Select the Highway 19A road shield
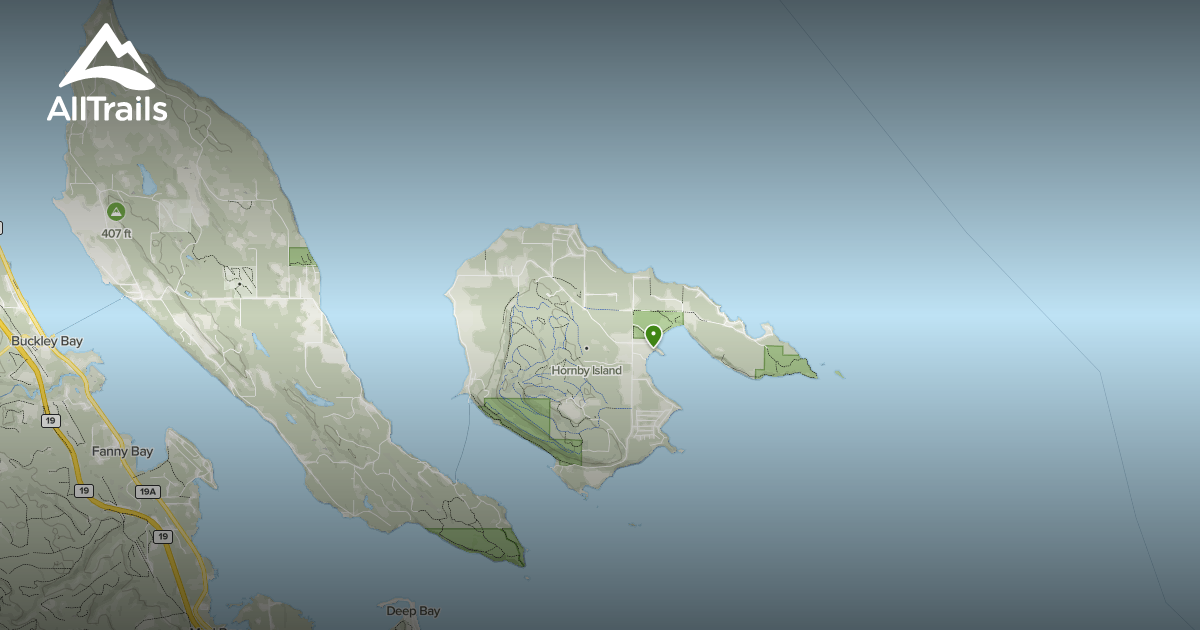Image resolution: width=1200 pixels, height=630 pixels. pos(148,491)
